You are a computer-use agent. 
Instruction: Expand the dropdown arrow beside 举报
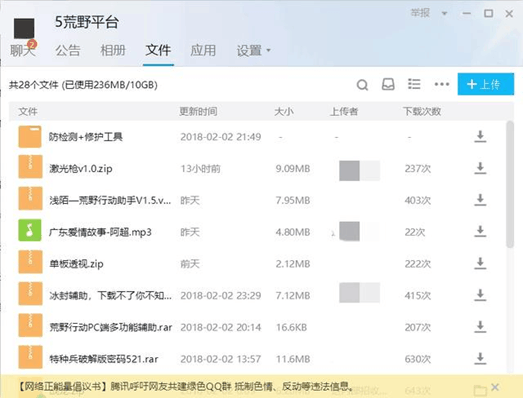click(444, 14)
